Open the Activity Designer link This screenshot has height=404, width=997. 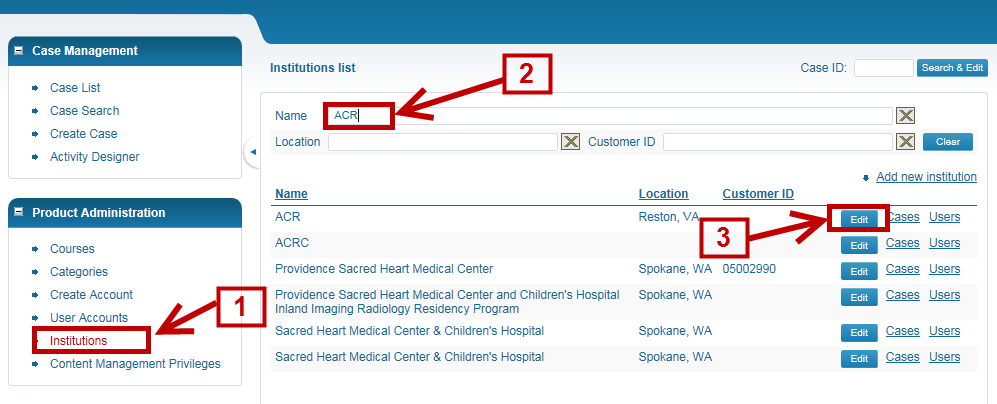point(94,157)
